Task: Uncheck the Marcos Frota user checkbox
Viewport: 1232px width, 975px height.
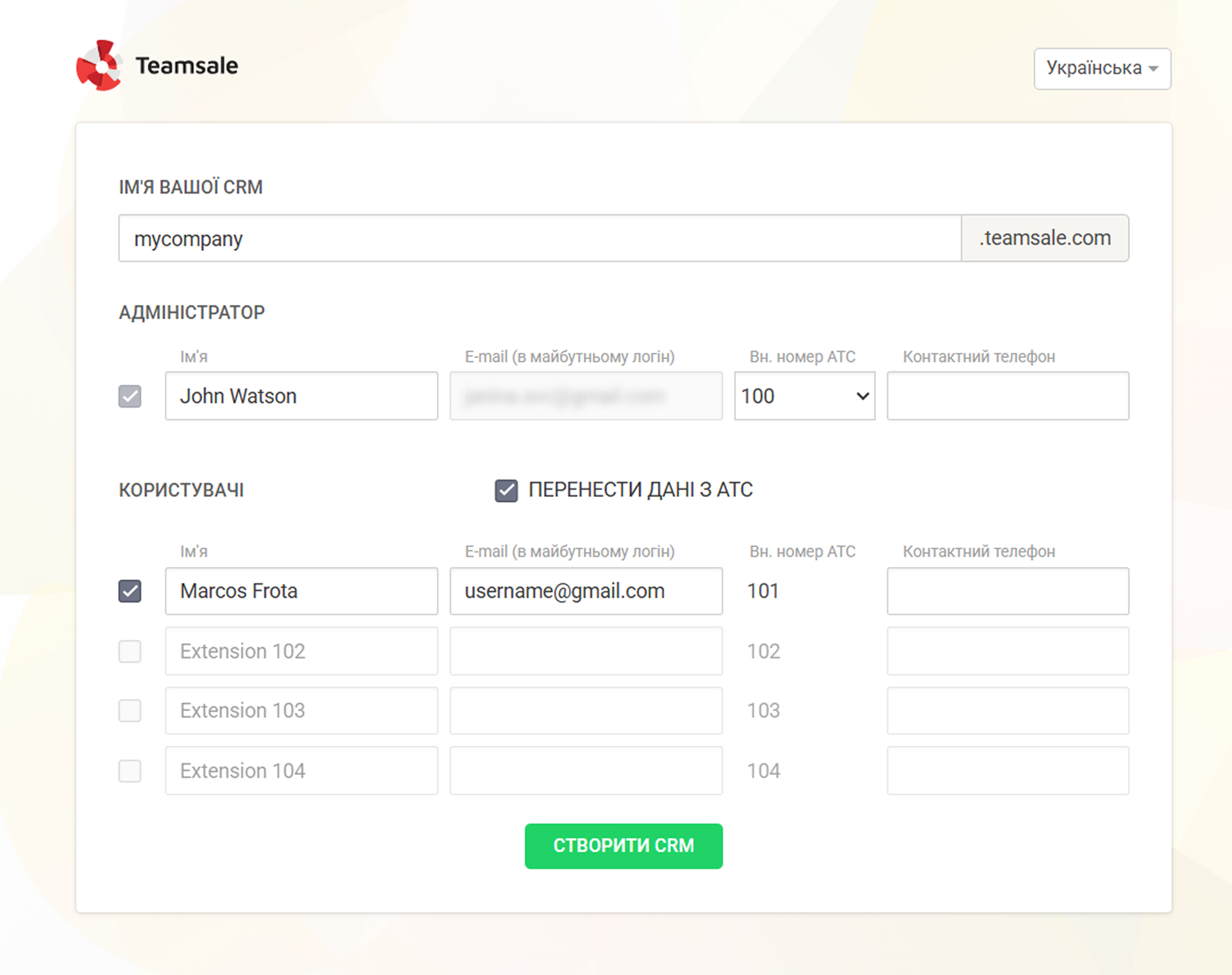Action: (x=130, y=591)
